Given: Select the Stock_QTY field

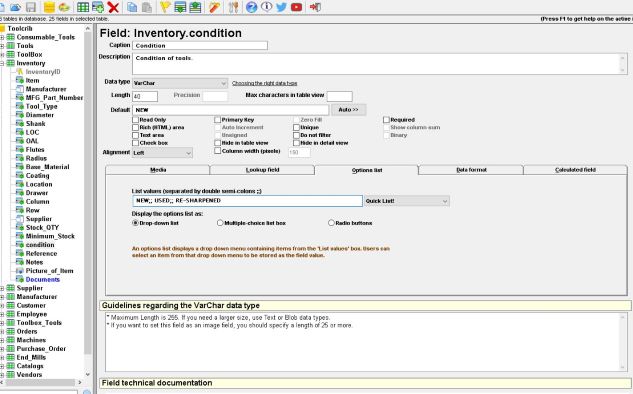Looking at the screenshot, I should pos(42,228).
